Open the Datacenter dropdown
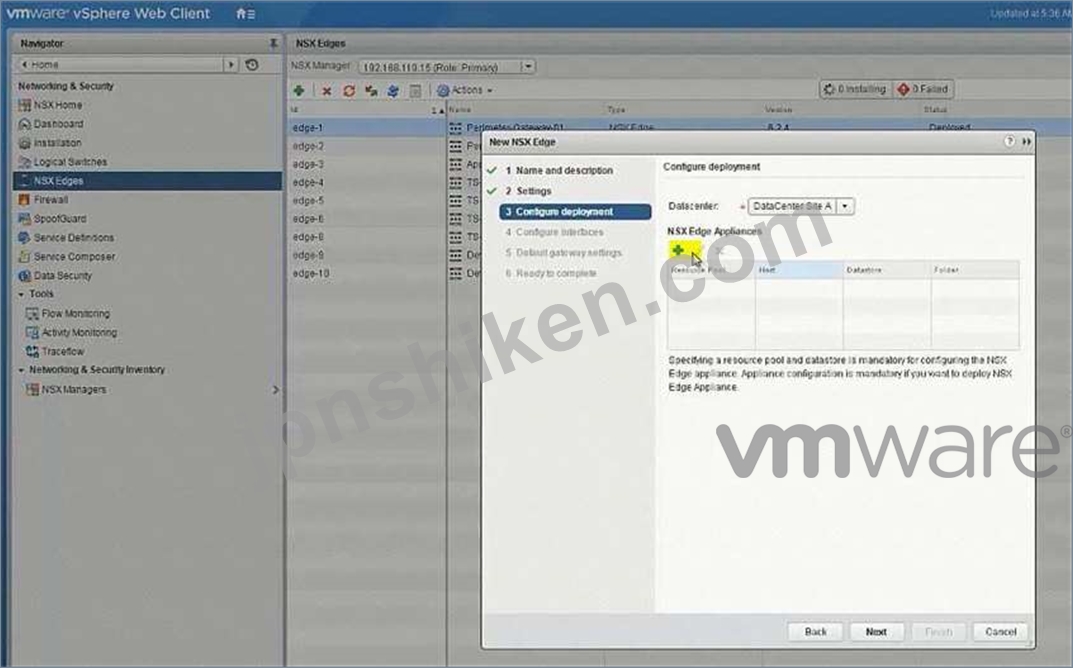The image size is (1073, 668). pyautogui.click(x=846, y=206)
